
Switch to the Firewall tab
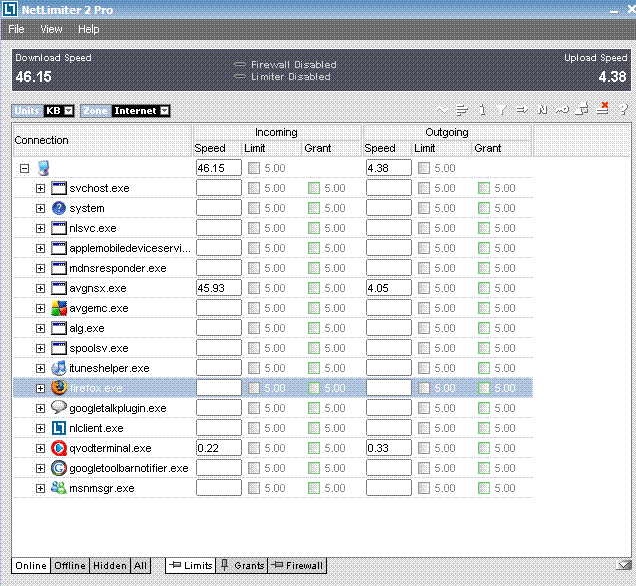coord(298,566)
